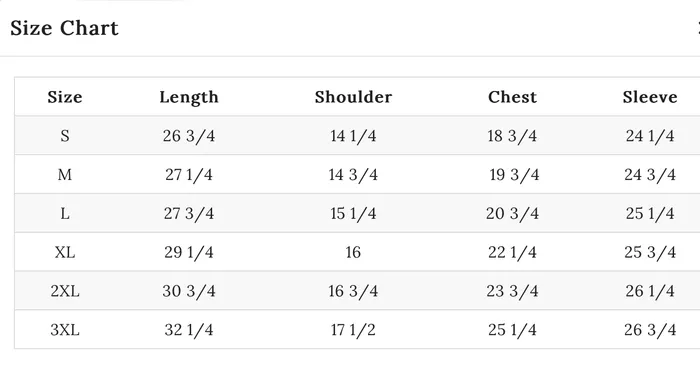
Task: Click the L size row label
Action: [65, 213]
